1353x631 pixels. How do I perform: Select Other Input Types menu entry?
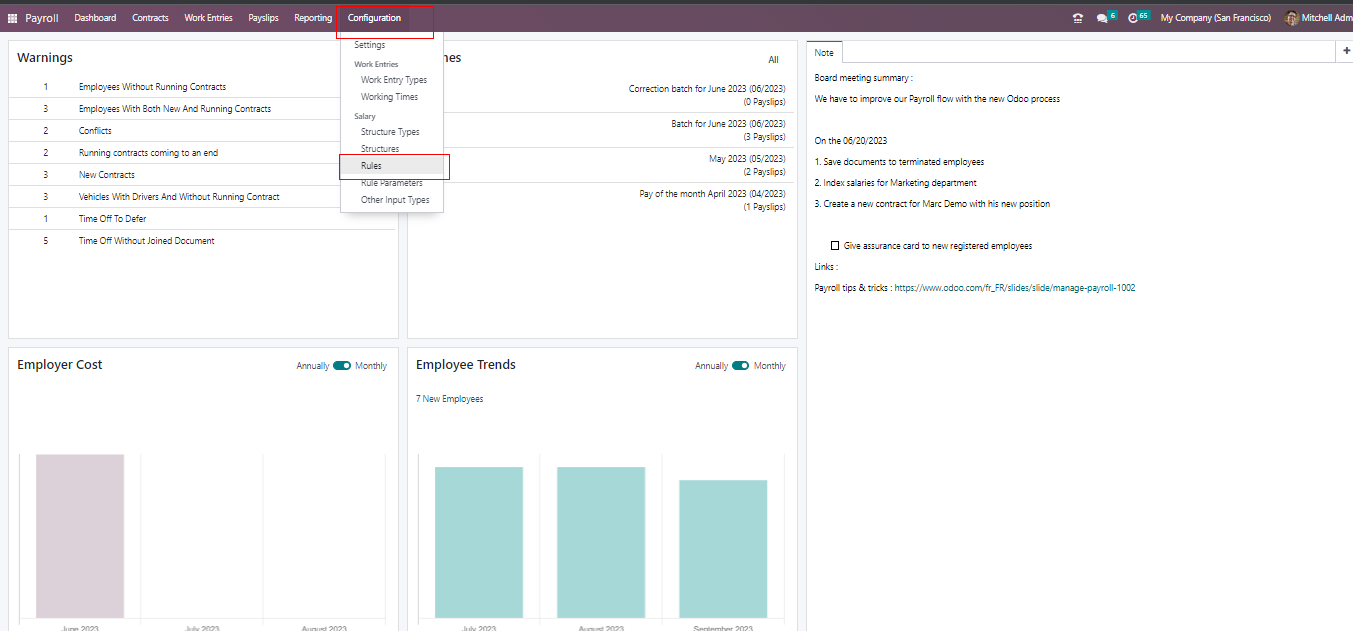click(395, 200)
